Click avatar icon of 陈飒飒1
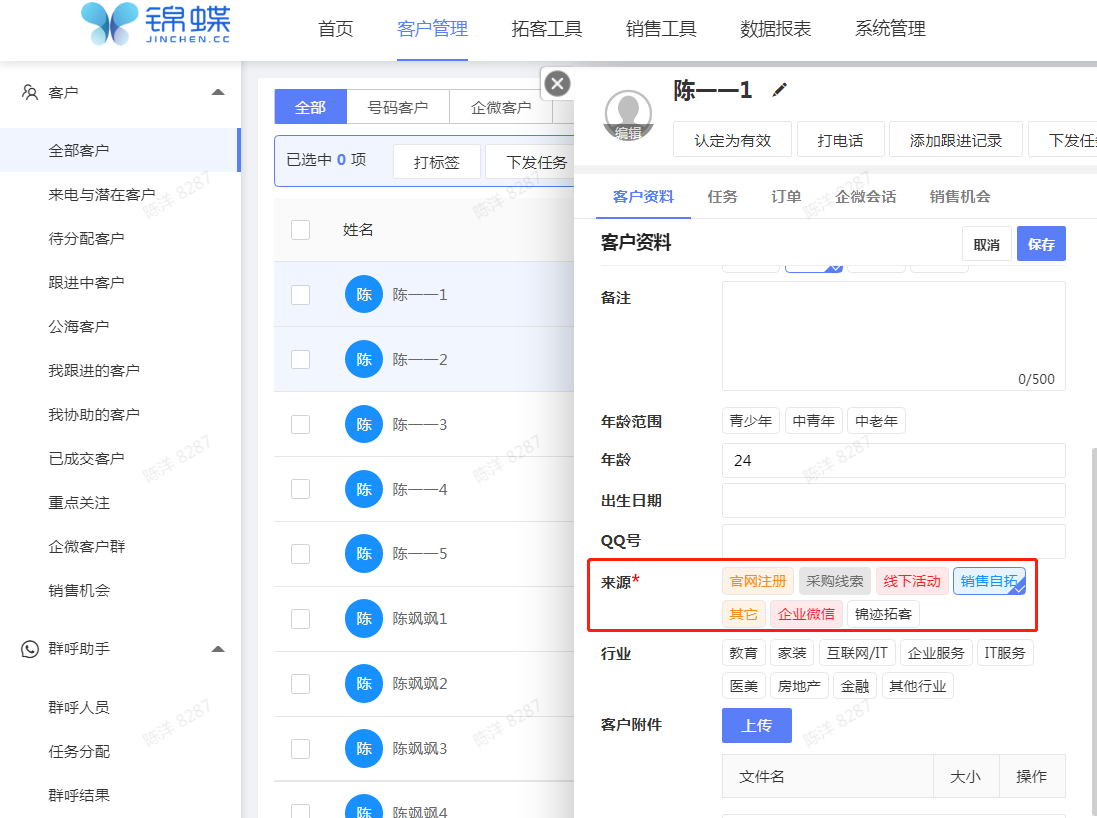The image size is (1097, 818). point(364,619)
